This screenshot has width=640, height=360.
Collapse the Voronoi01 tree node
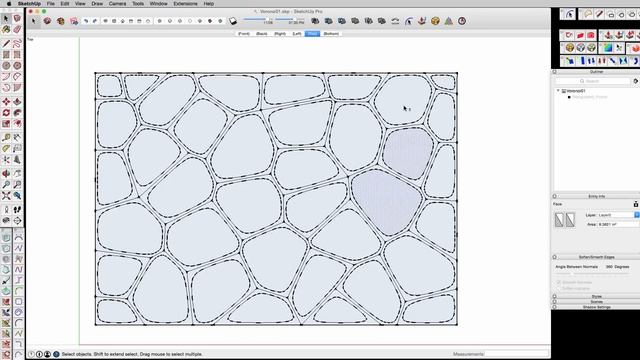pos(558,91)
